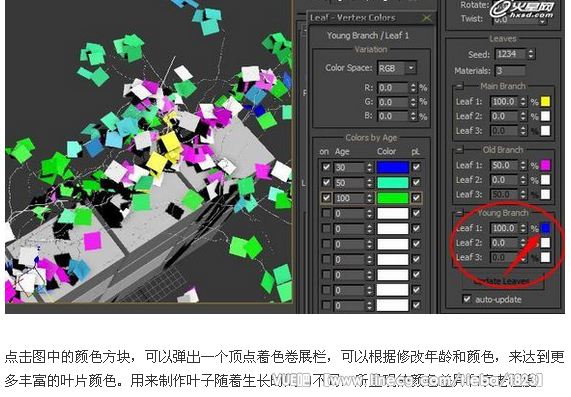Open the teal color swatch for age 50
571x397 pixels.
[x=393, y=182]
